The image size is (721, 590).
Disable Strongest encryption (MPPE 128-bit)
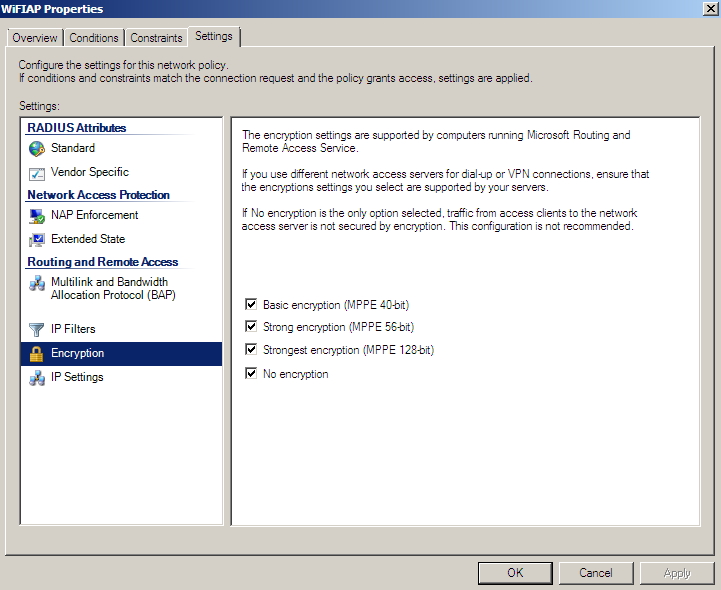pos(250,350)
